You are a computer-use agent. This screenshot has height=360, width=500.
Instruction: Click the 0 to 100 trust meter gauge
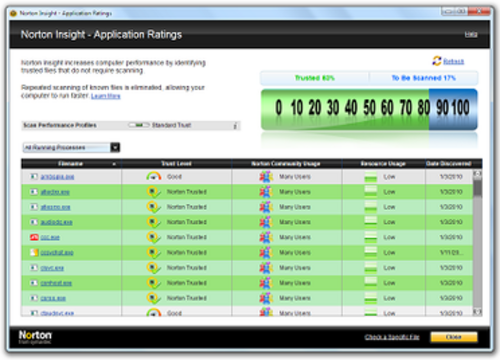coord(369,109)
